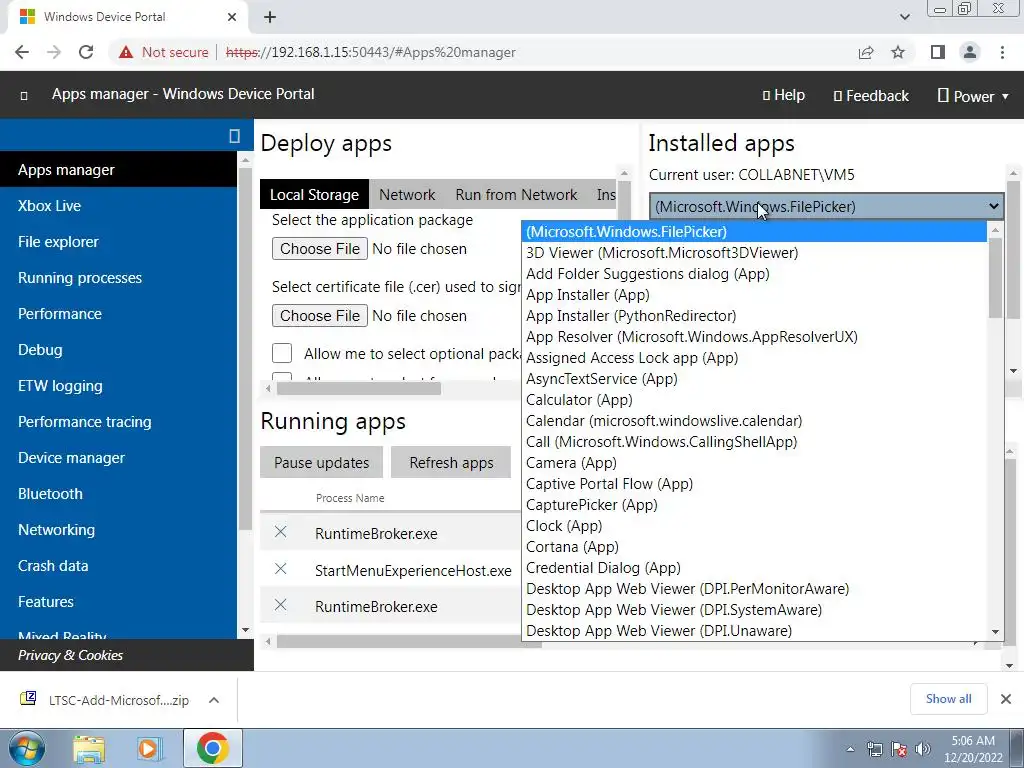This screenshot has width=1024, height=768.
Task: Terminate StartMenuExperienceHost.exe with its X
Action: coord(281,569)
